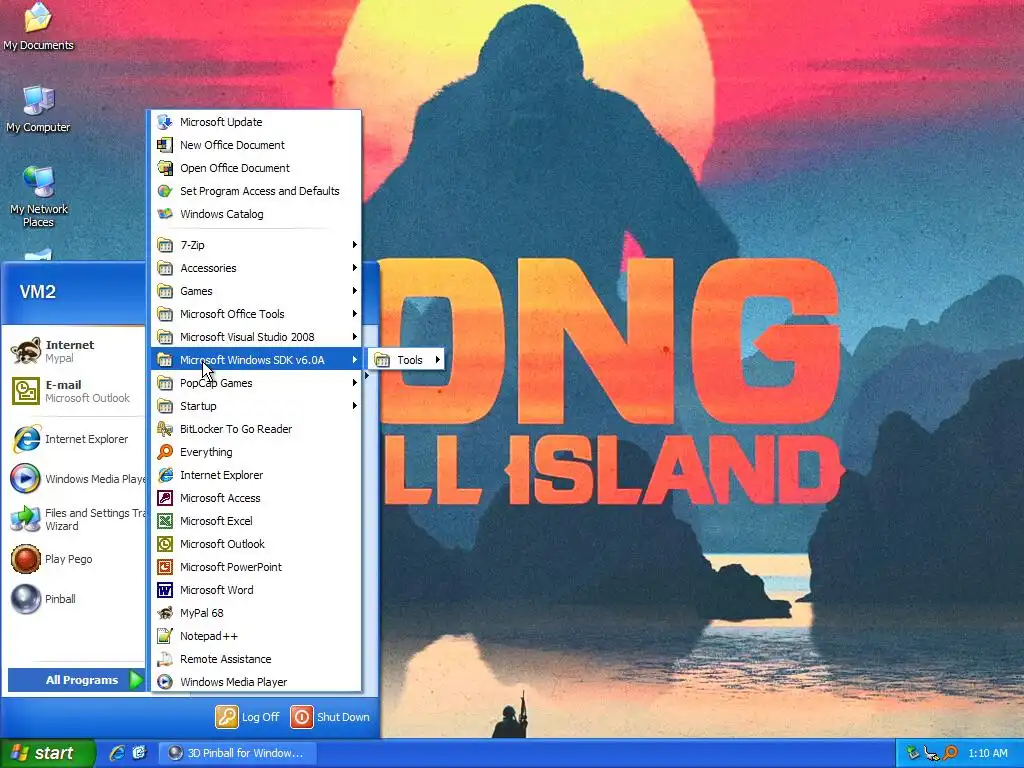This screenshot has height=768, width=1024.
Task: Open Remote Assistance icon
Action: 165,659
